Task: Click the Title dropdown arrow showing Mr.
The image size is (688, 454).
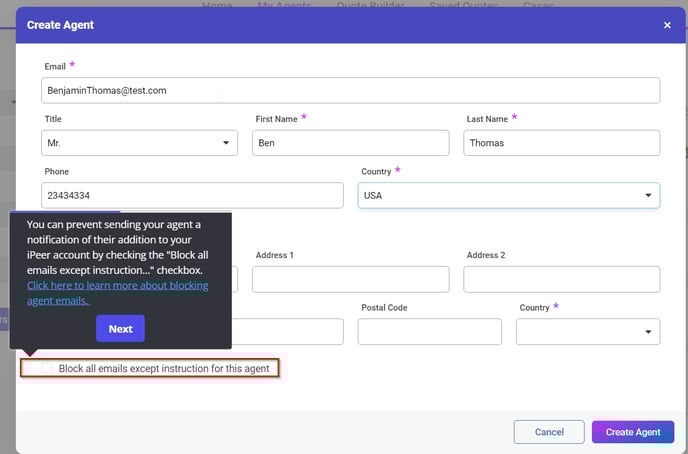Action: click(x=224, y=143)
